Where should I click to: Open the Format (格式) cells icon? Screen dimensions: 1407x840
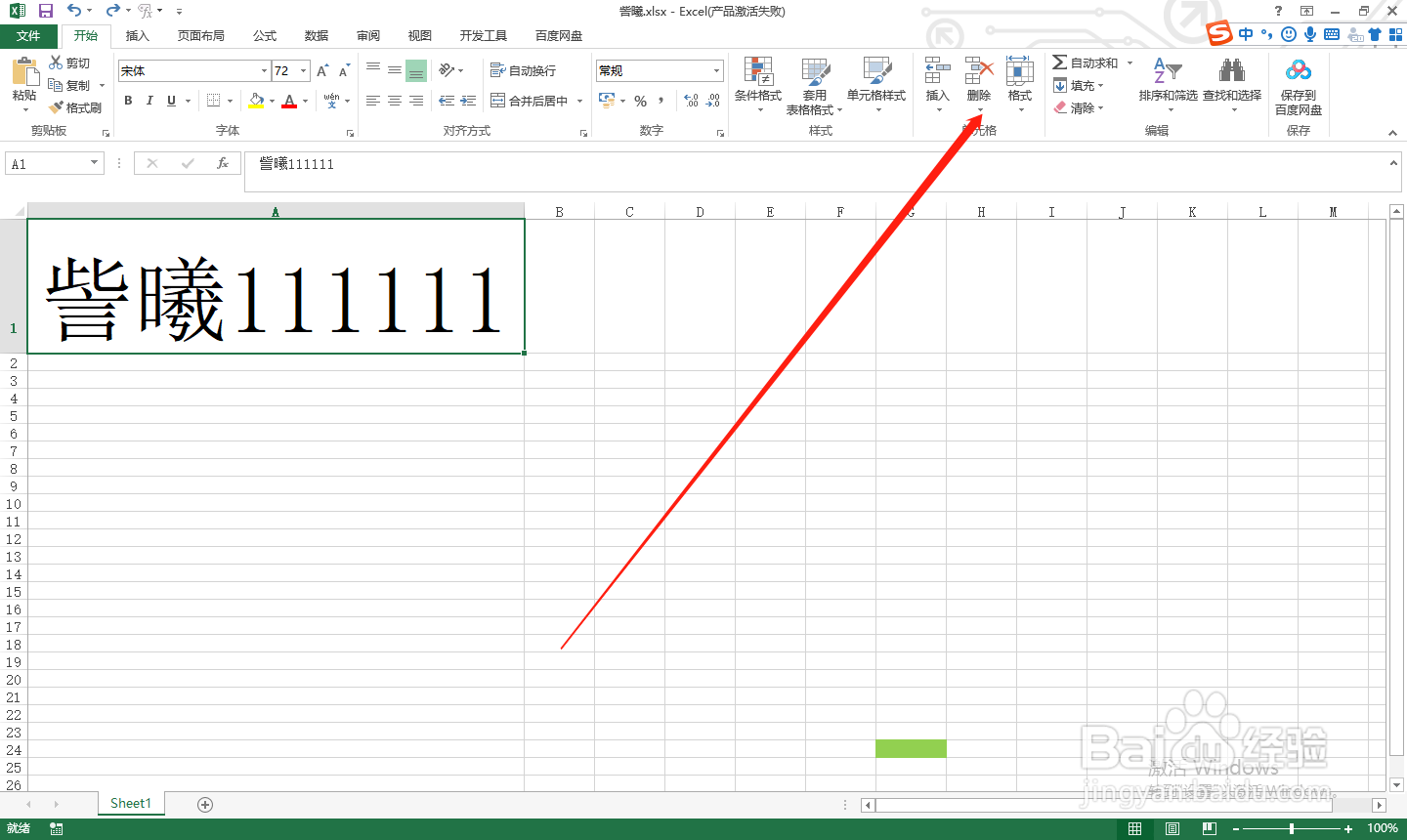click(x=1020, y=70)
